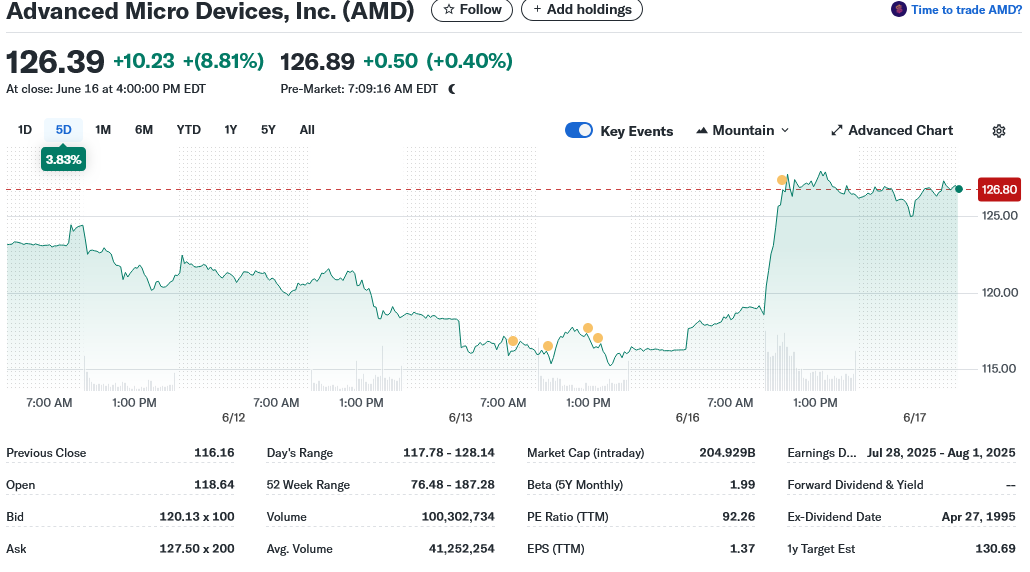This screenshot has height=572, width=1030.
Task: Click Avg. Volume value 41,252,254
Action: (462, 548)
